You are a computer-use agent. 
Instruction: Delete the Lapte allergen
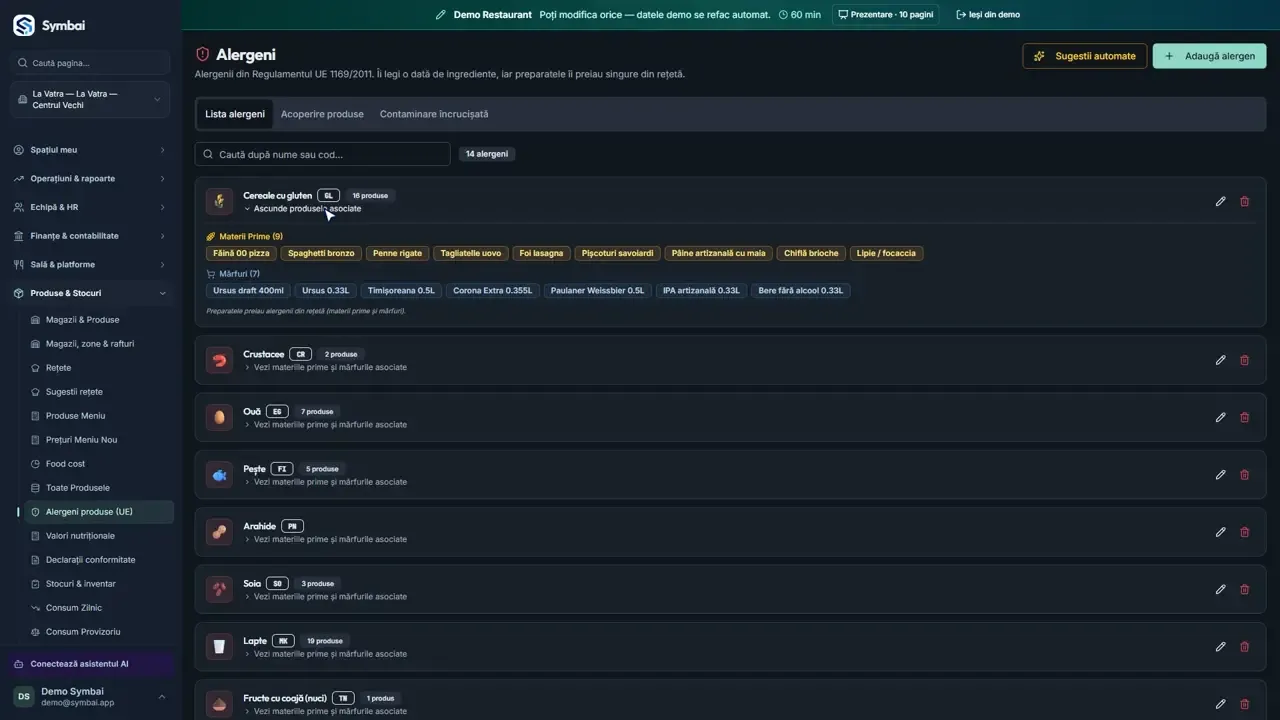[x=1244, y=647]
